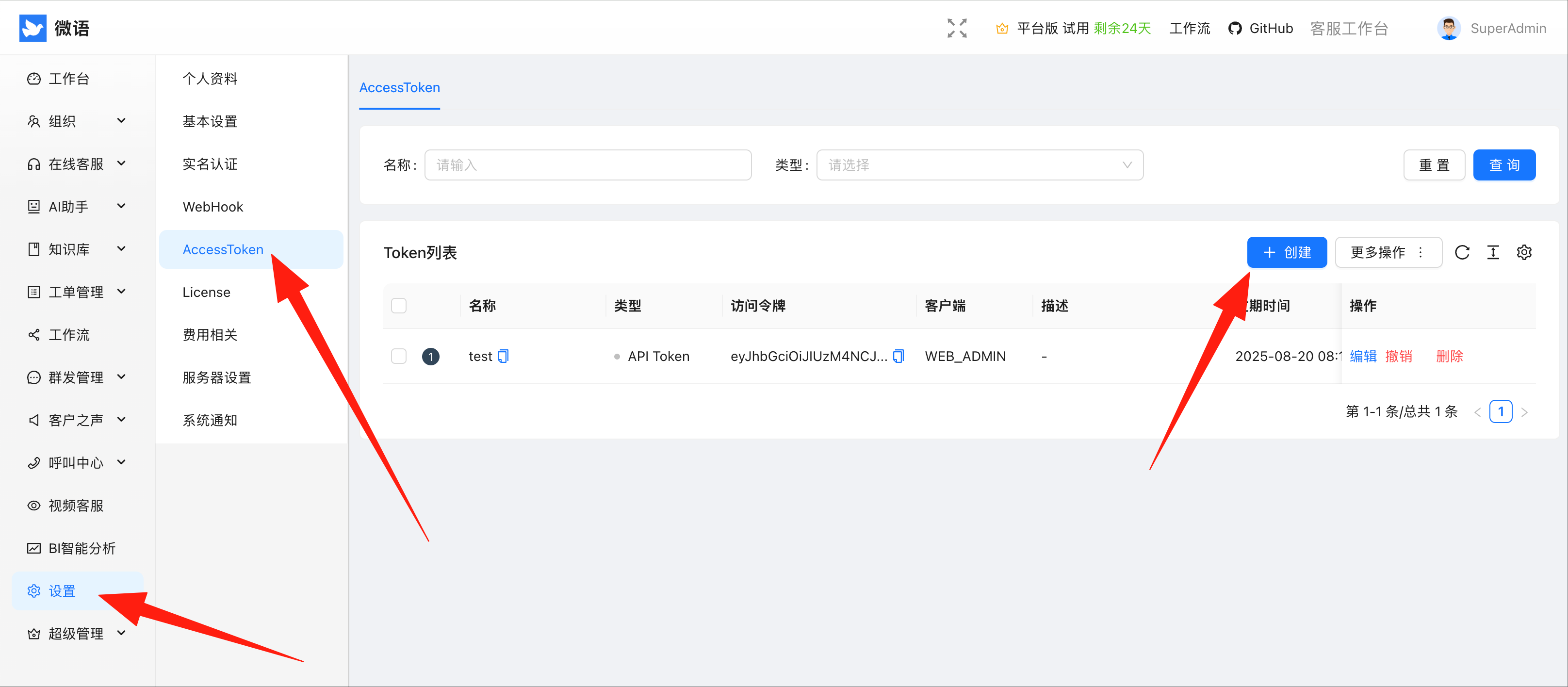The image size is (1568, 687).
Task: Focus the 名称 input field
Action: coord(588,165)
